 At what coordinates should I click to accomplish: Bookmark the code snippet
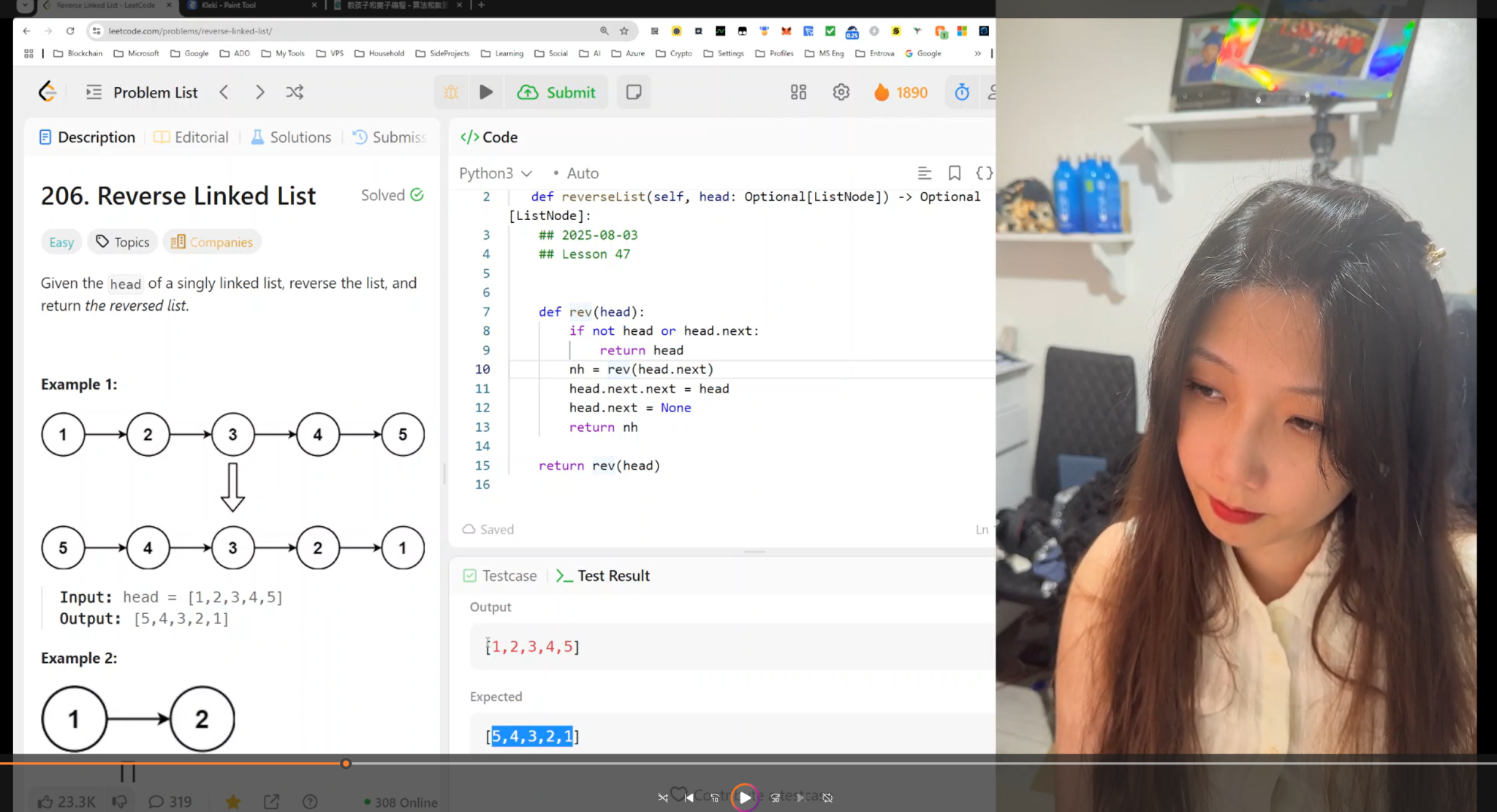(955, 173)
